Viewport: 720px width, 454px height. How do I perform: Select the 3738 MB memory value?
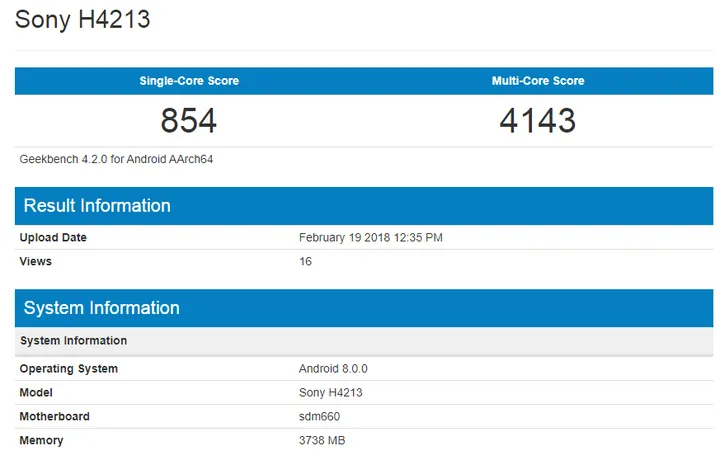[322, 440]
